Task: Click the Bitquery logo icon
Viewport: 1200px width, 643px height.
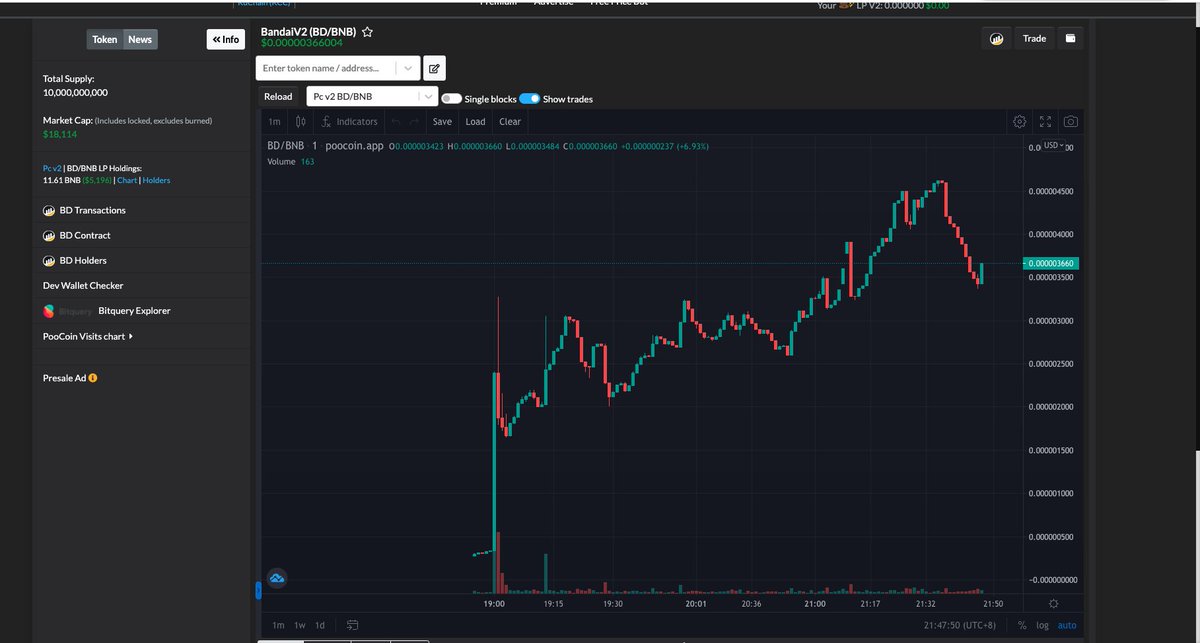Action: pos(49,311)
